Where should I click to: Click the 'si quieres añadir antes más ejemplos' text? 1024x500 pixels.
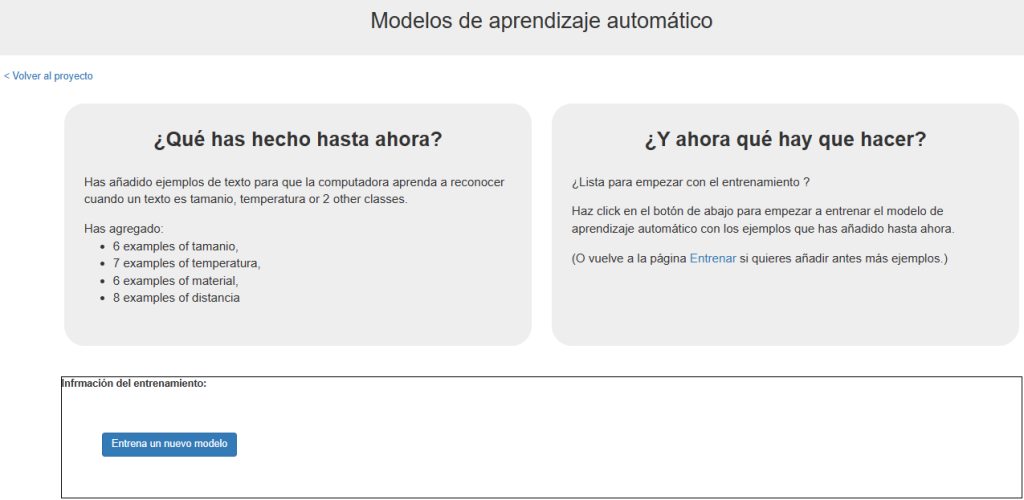pyautogui.click(x=843, y=258)
